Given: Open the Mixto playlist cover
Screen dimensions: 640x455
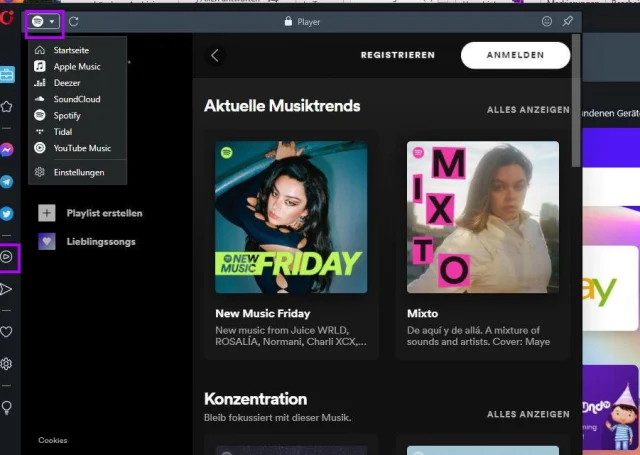Looking at the screenshot, I should click(483, 217).
